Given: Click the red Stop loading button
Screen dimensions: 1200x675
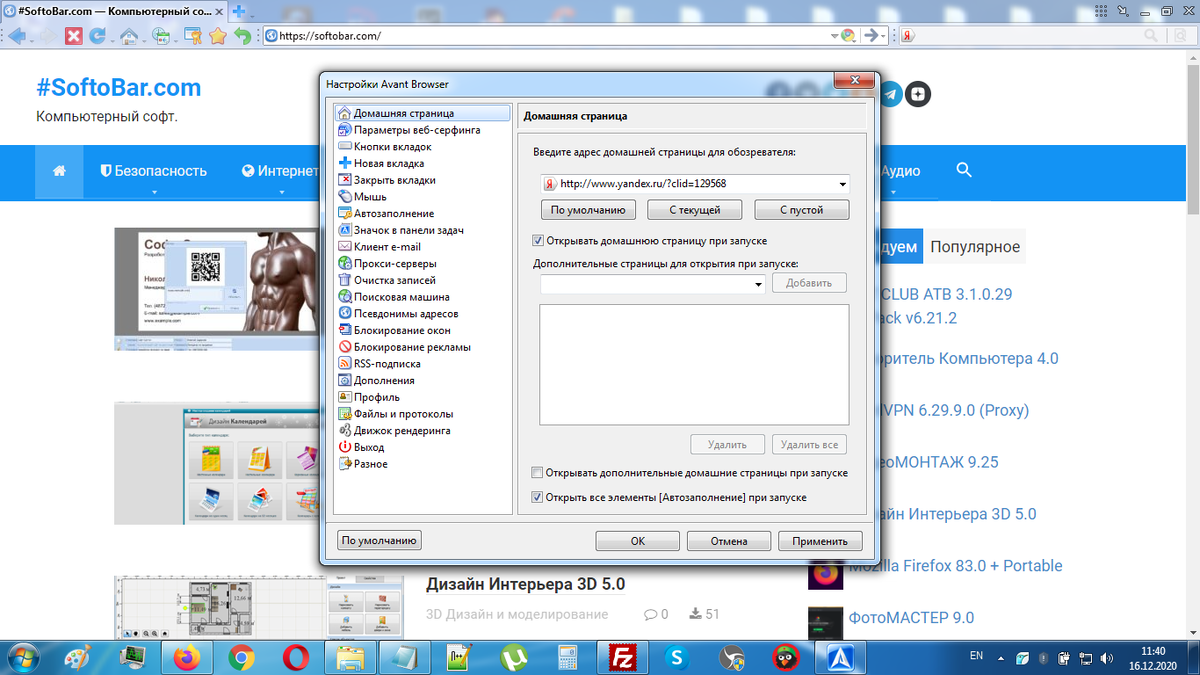Looking at the screenshot, I should 74,35.
